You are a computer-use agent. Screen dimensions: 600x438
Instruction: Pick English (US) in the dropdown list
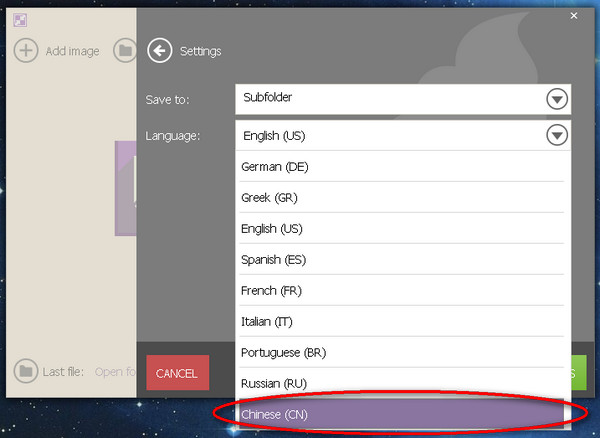402,228
